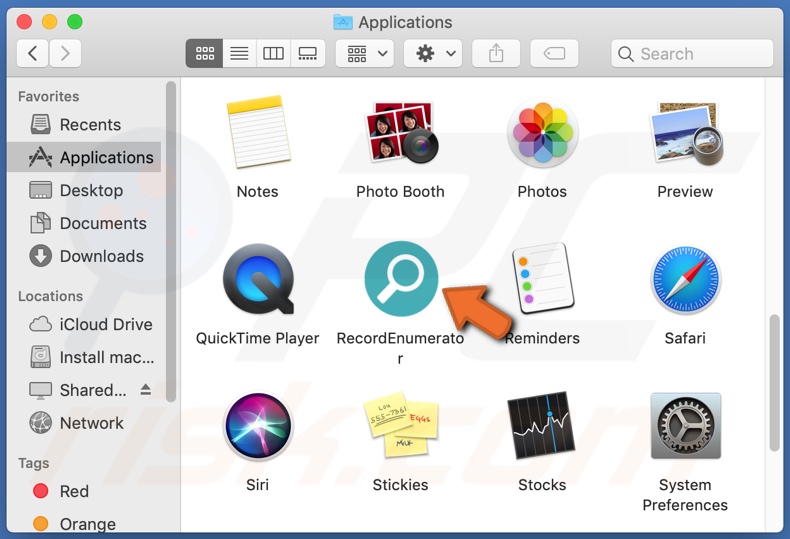Screen dimensions: 790x539
Task: Select the RecordEnumerator magnifier icon
Action: point(401,279)
